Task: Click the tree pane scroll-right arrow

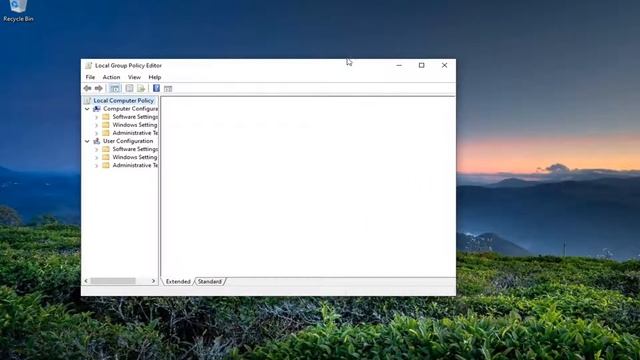Action: 153,281
